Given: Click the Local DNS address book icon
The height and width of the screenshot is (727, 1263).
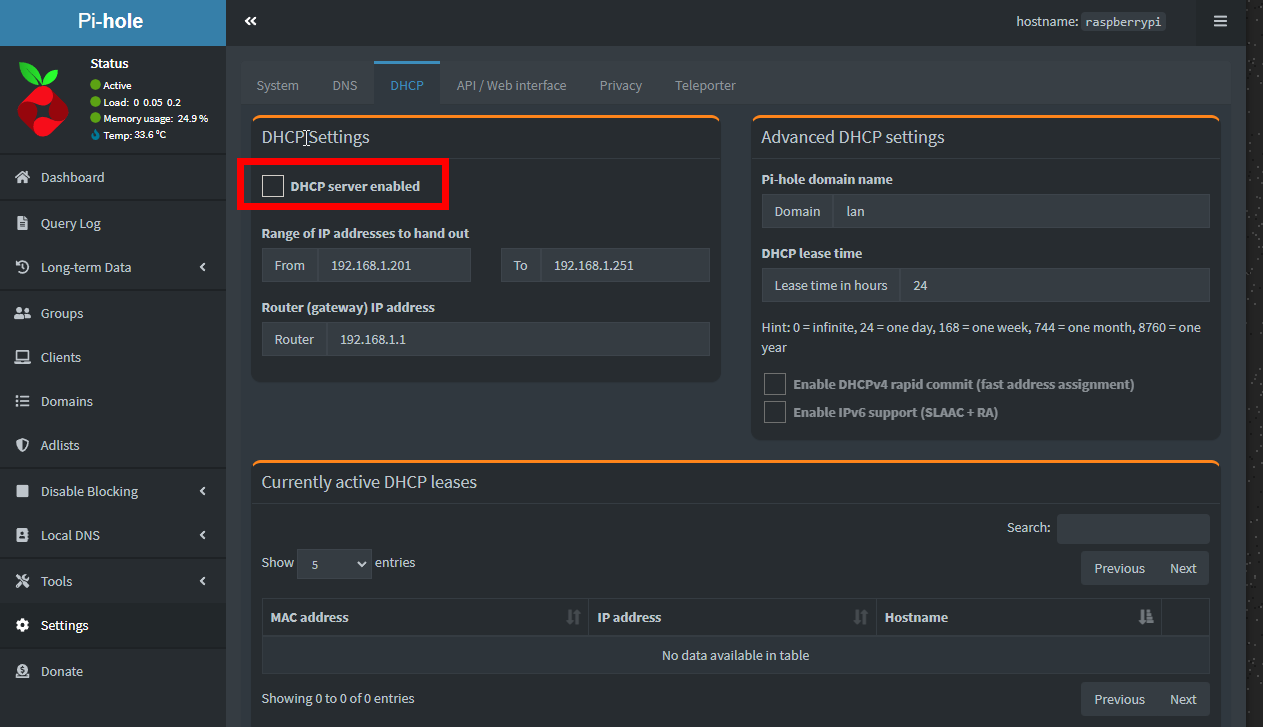Looking at the screenshot, I should tap(22, 535).
